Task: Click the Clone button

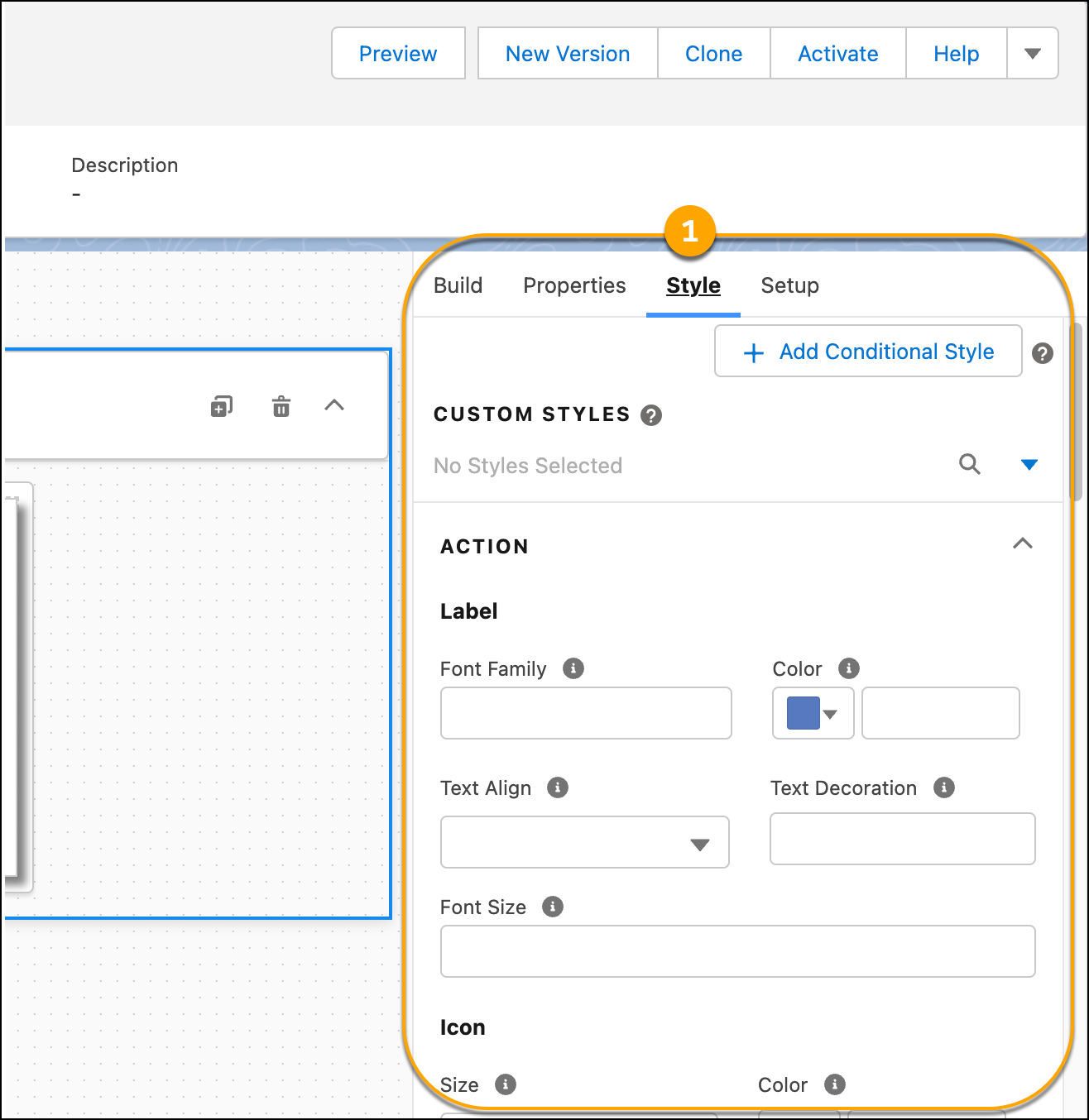Action: coord(713,54)
